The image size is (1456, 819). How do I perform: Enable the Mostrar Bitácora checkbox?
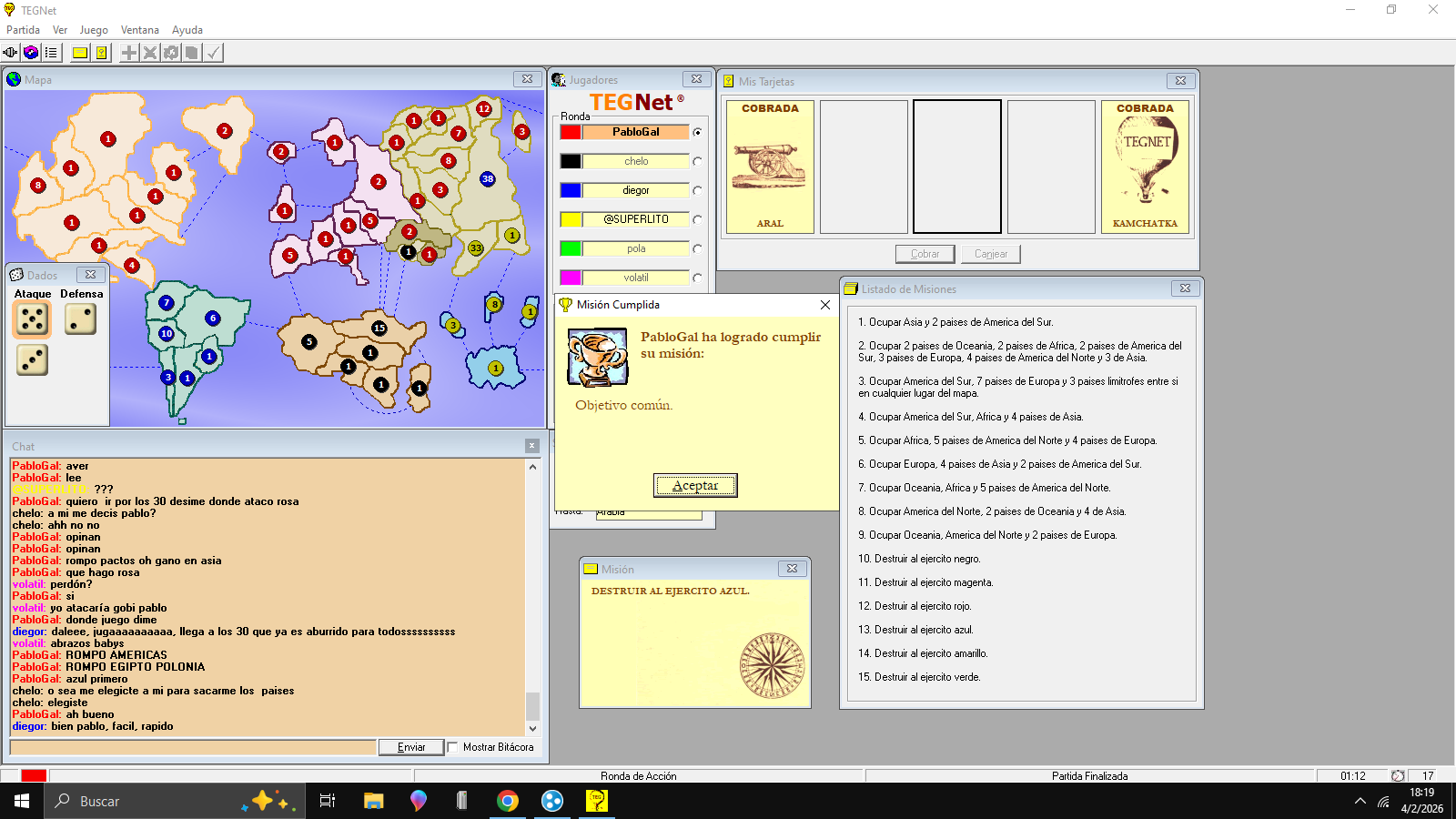tap(452, 747)
